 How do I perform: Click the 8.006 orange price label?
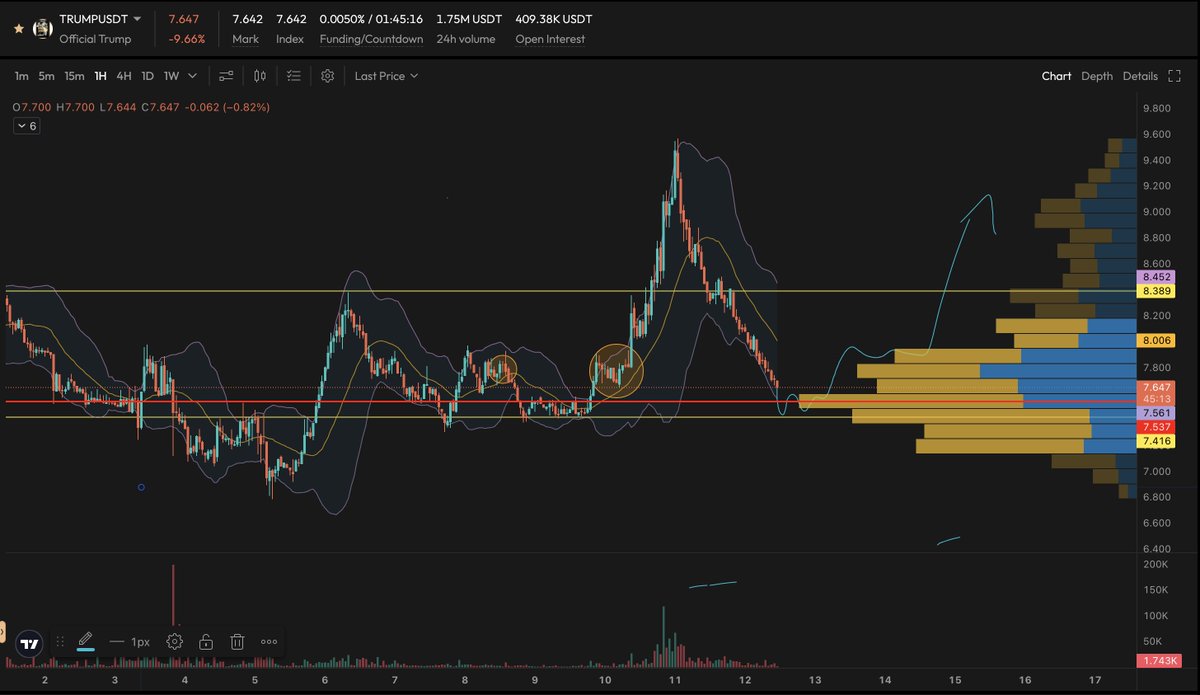1156,341
